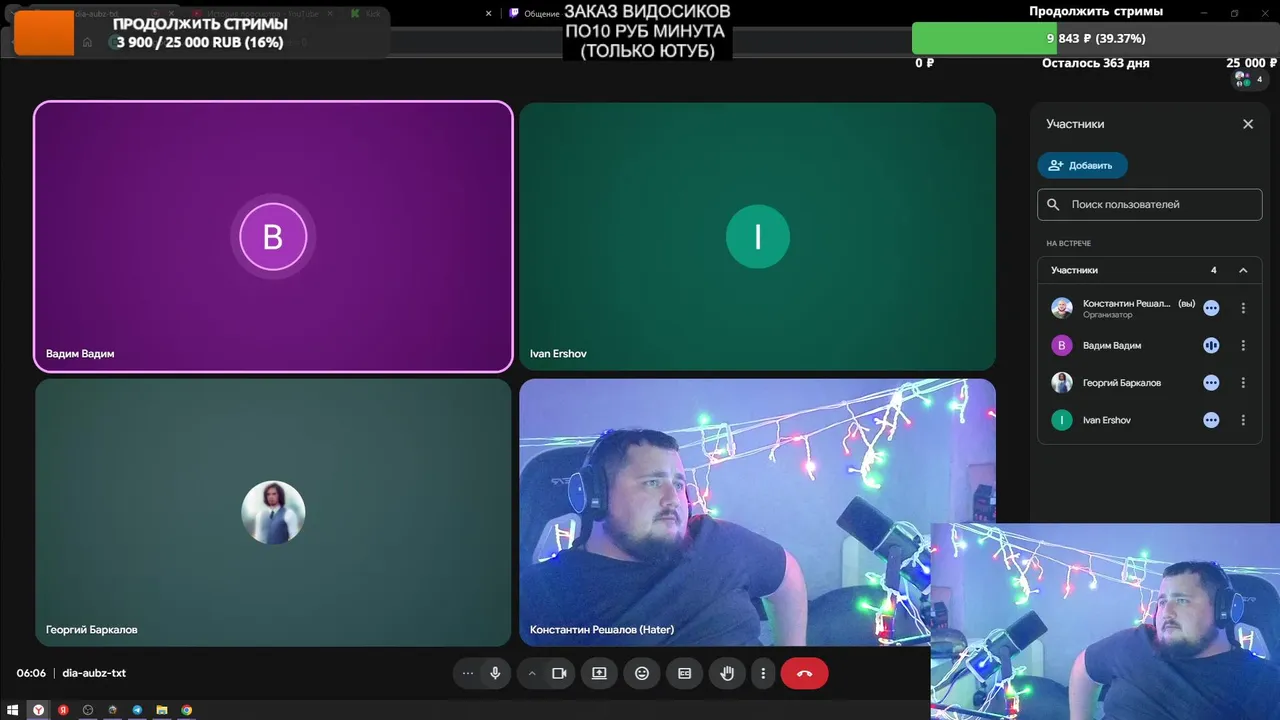Click the Вадим Вадим name in participants list

pos(1112,345)
